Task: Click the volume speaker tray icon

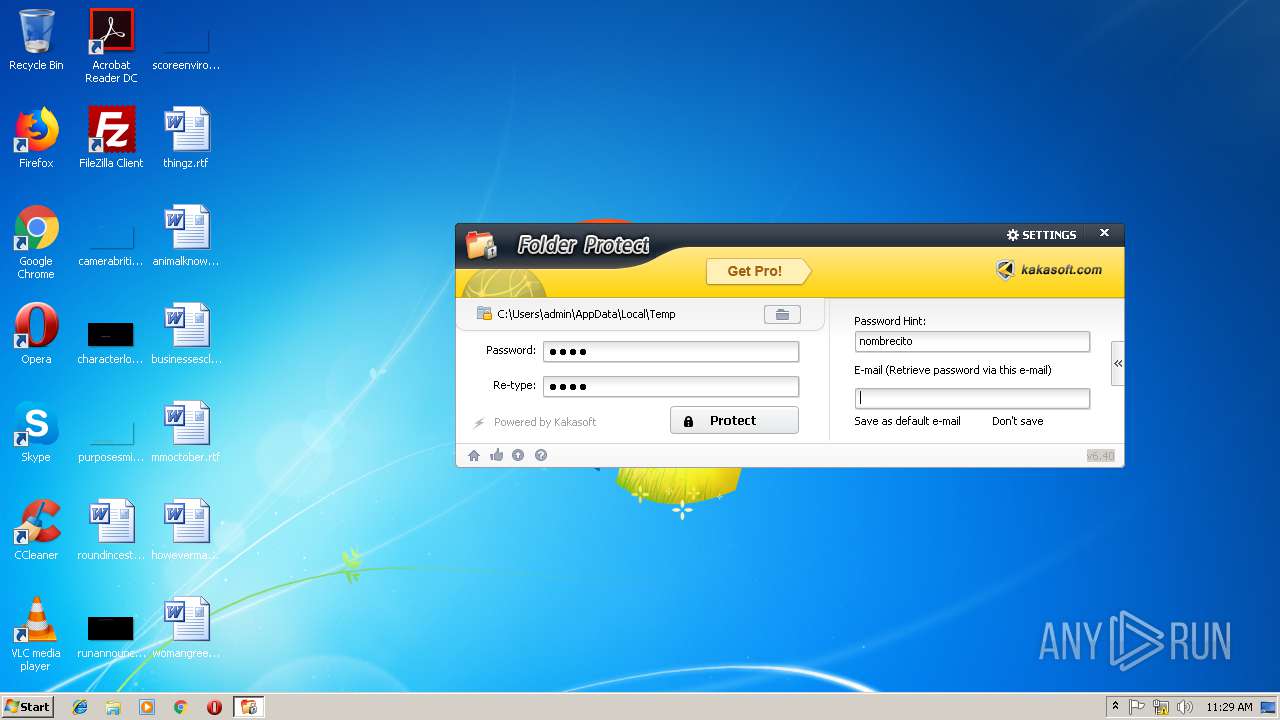Action: click(x=1185, y=707)
